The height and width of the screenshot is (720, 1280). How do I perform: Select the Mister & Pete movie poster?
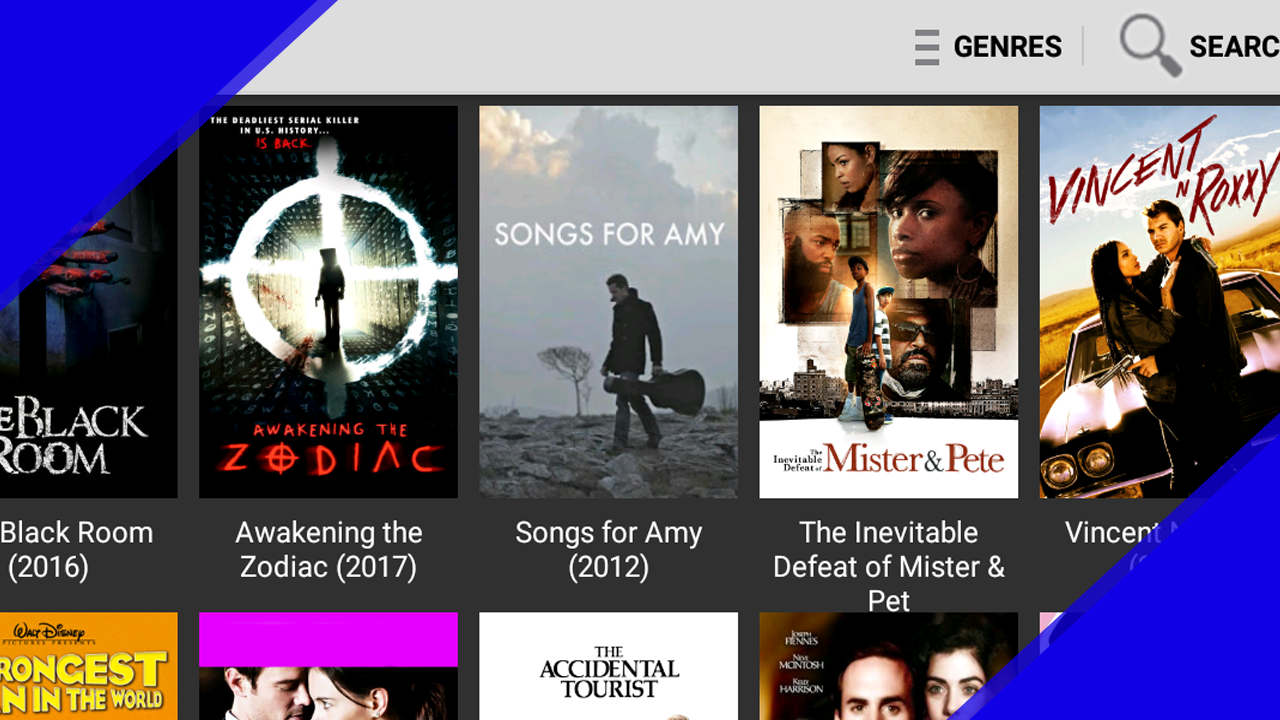(x=888, y=302)
